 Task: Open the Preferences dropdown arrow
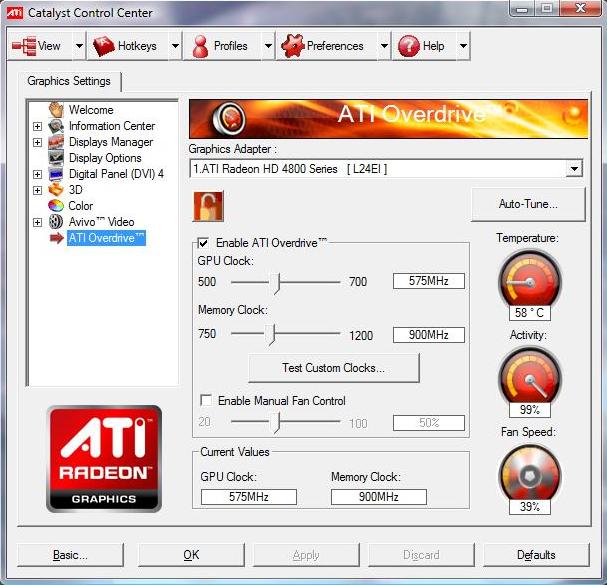[384, 46]
